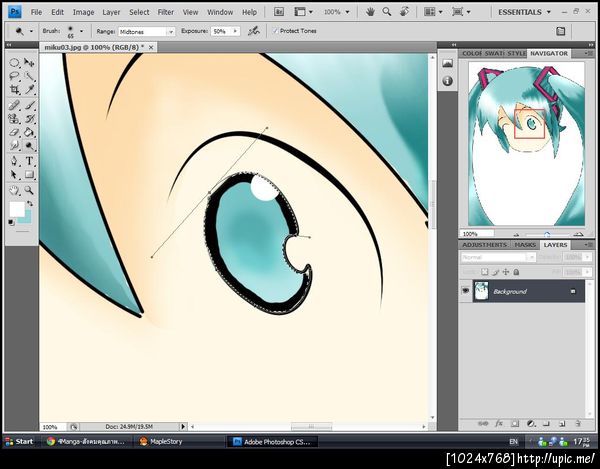The height and width of the screenshot is (469, 600).
Task: Click the Windows Start button
Action: pyautogui.click(x=19, y=441)
